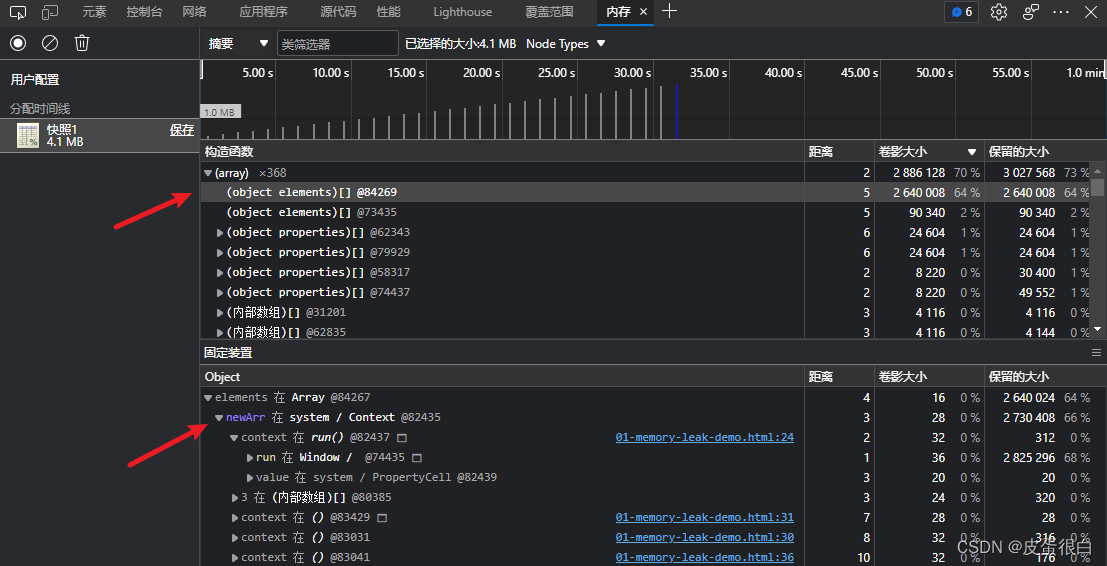
Task: Click the inspect element picker icon
Action: click(17, 12)
